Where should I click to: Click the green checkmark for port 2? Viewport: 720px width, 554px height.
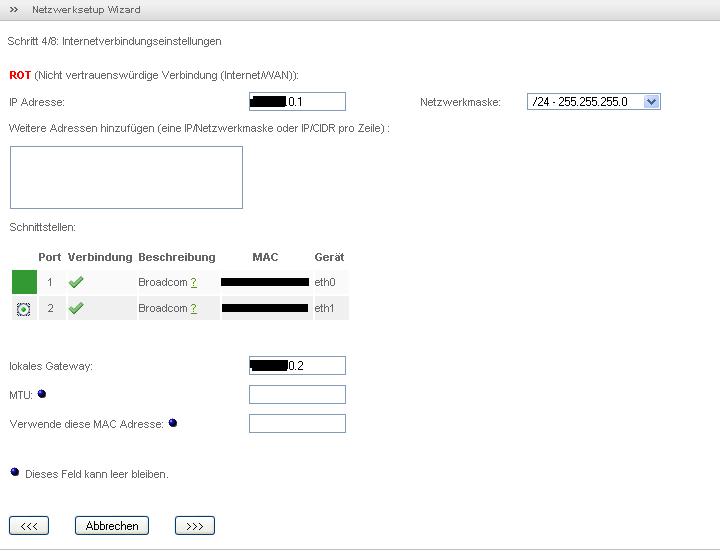(x=76, y=308)
